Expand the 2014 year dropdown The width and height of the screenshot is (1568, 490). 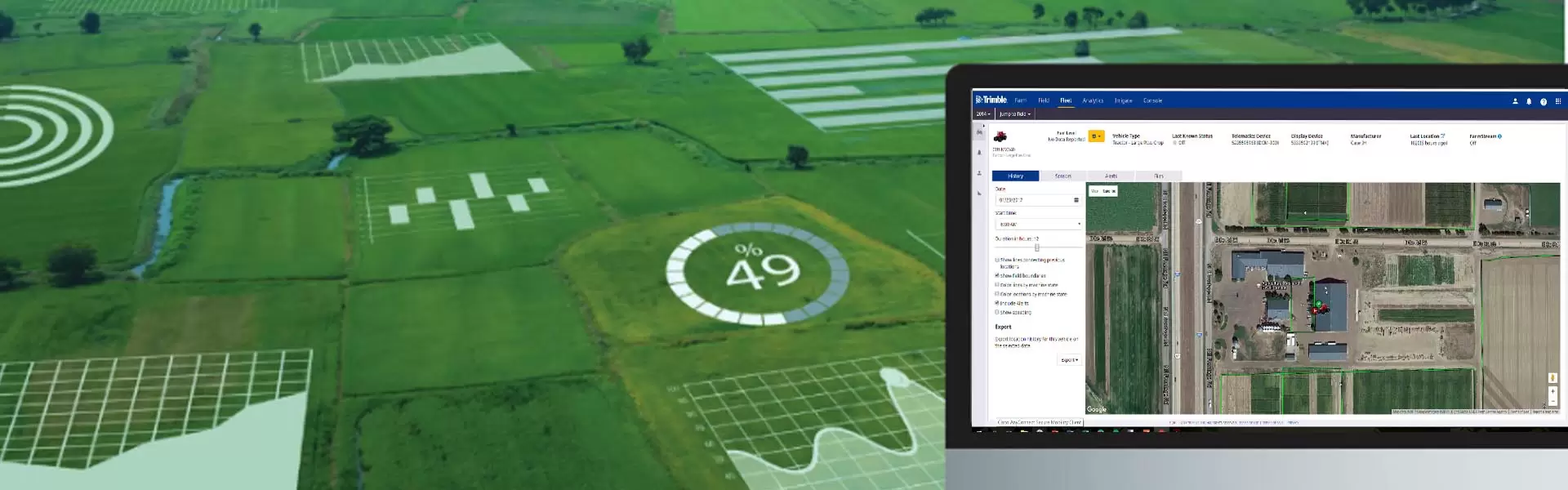point(983,114)
